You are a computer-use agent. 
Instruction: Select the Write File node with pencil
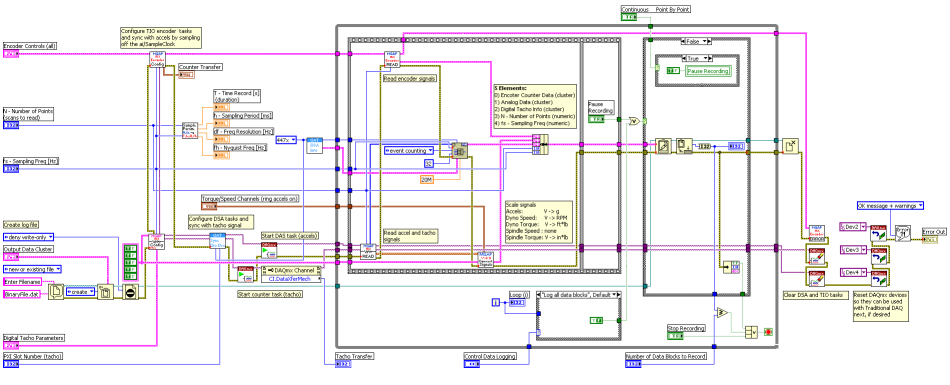point(662,146)
